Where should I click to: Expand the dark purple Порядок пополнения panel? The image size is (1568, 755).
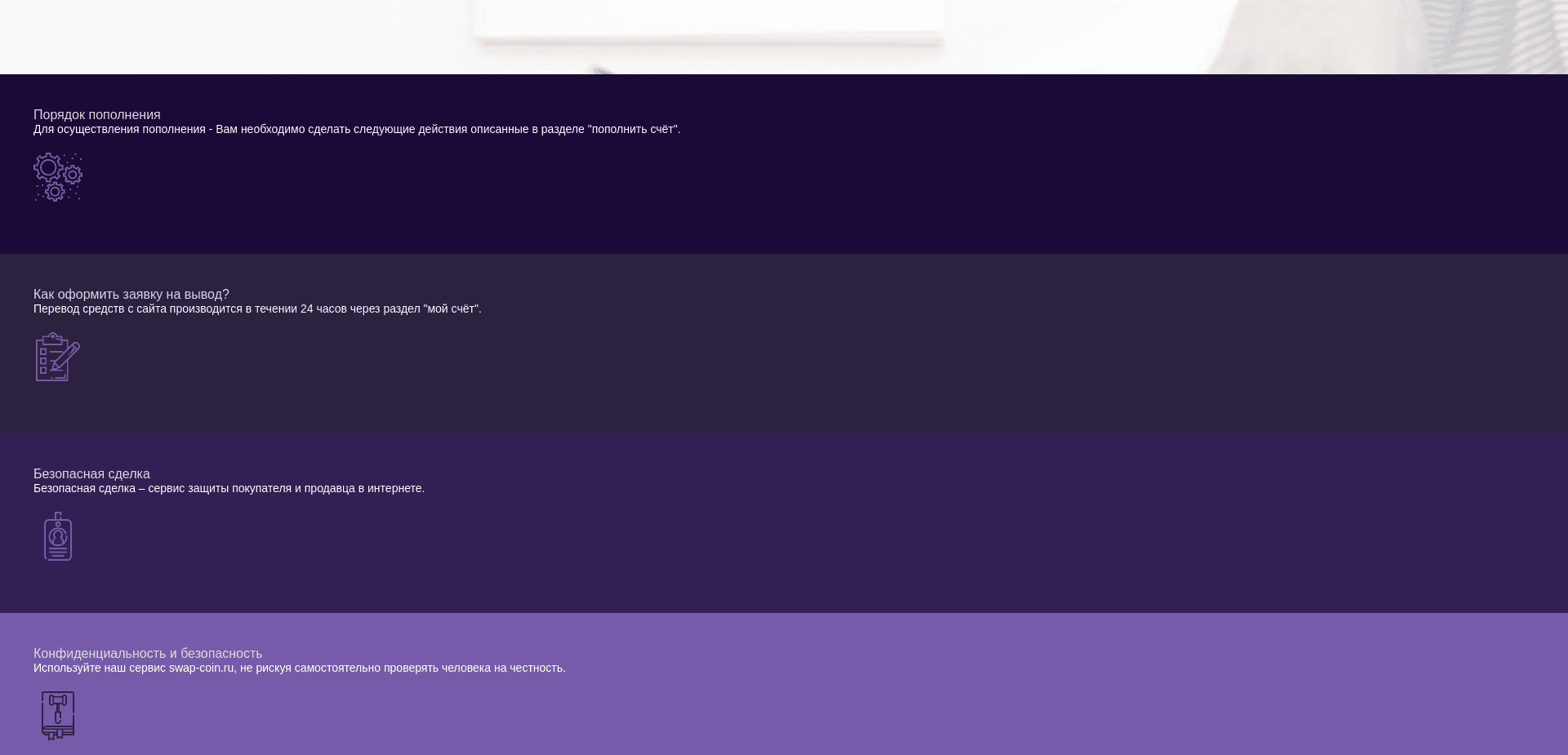point(784,163)
